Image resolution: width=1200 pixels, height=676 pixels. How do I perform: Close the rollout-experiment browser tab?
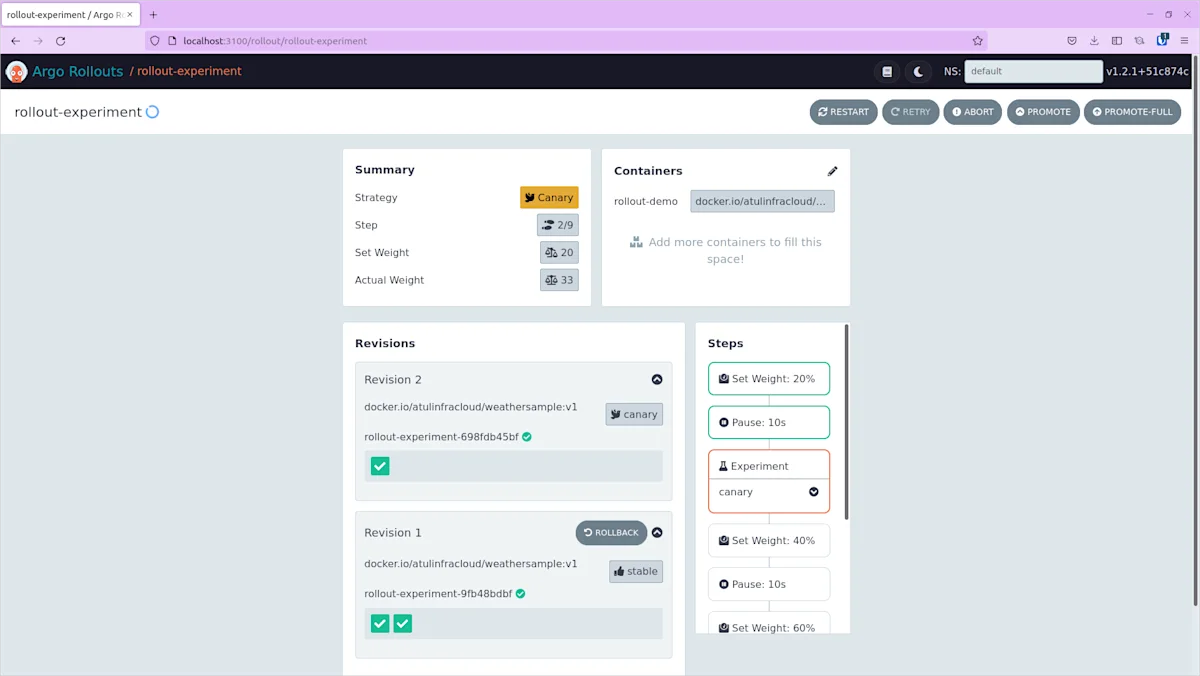click(x=129, y=15)
